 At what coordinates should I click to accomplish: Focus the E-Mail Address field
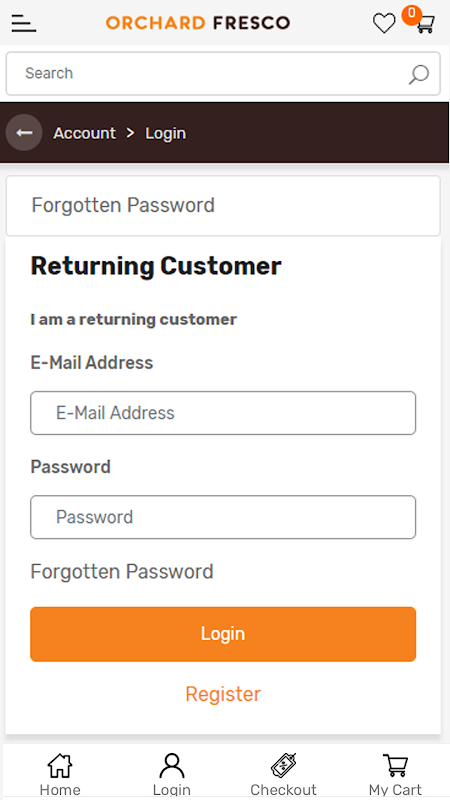pyautogui.click(x=223, y=413)
